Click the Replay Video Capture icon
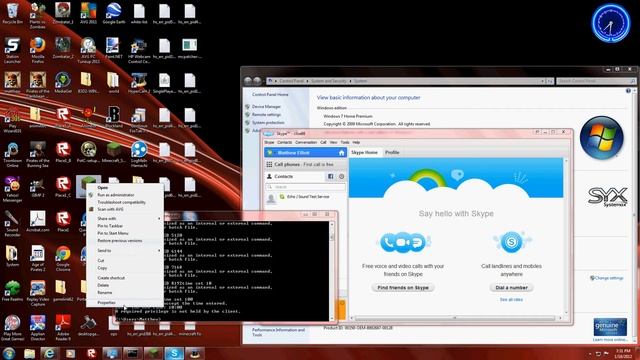The width and height of the screenshot is (640, 360). click(x=38, y=293)
